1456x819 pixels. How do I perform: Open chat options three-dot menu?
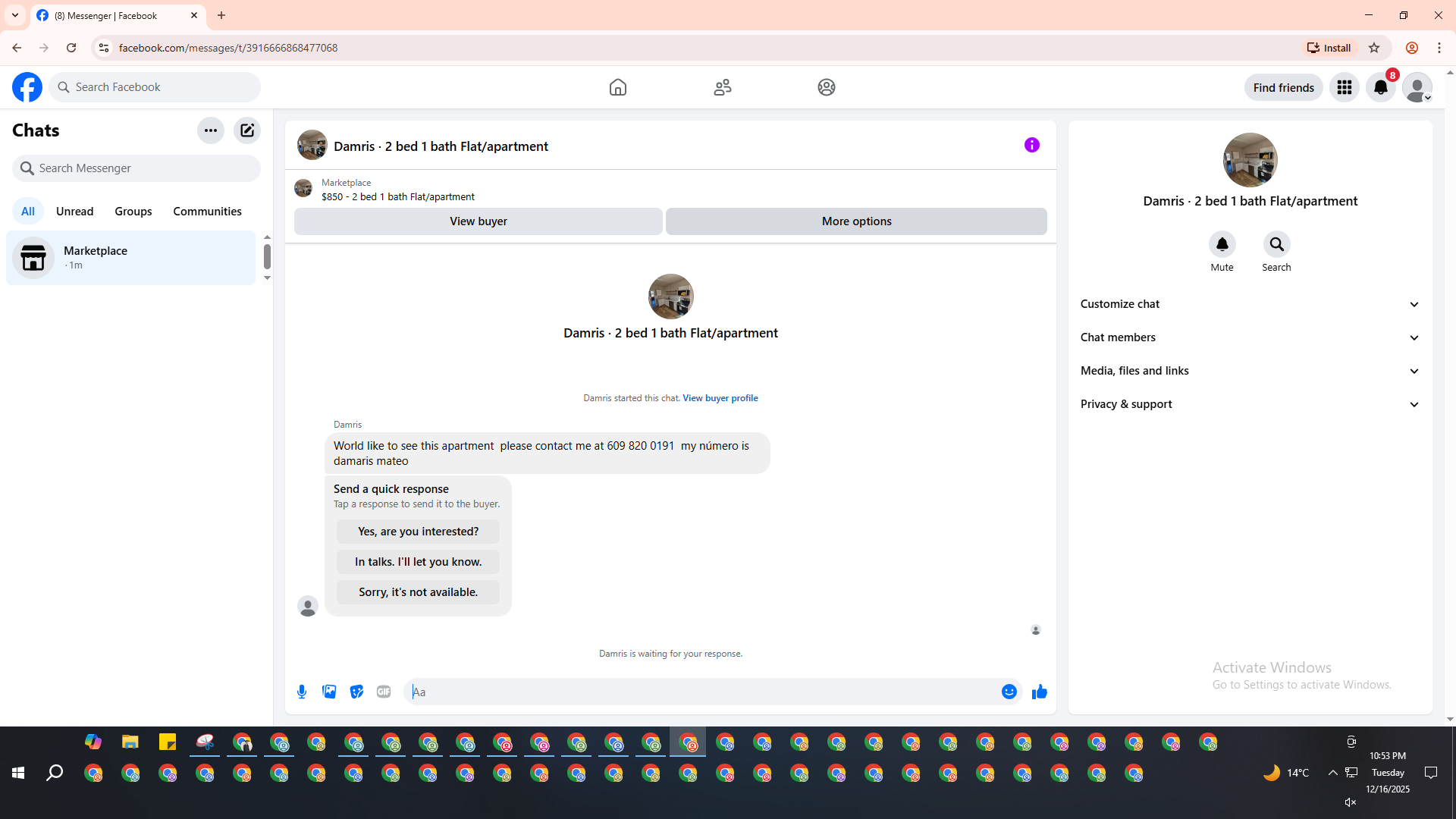(x=211, y=130)
